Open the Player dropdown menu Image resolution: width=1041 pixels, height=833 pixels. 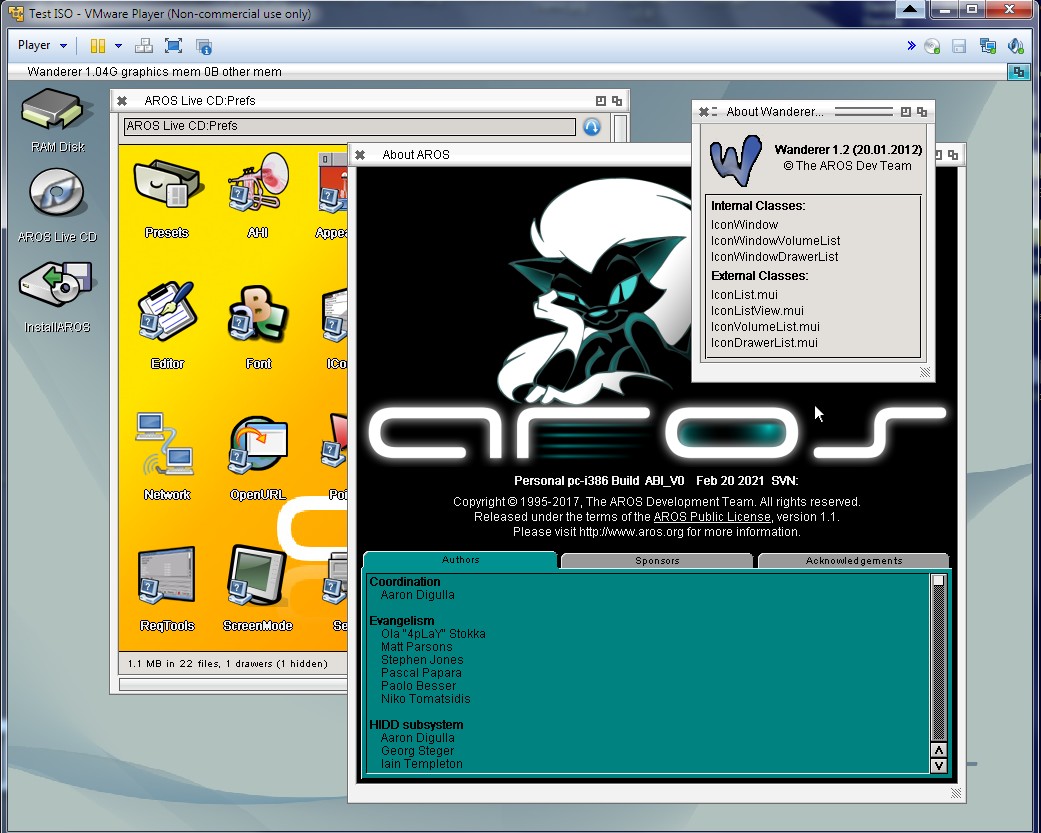(42, 46)
